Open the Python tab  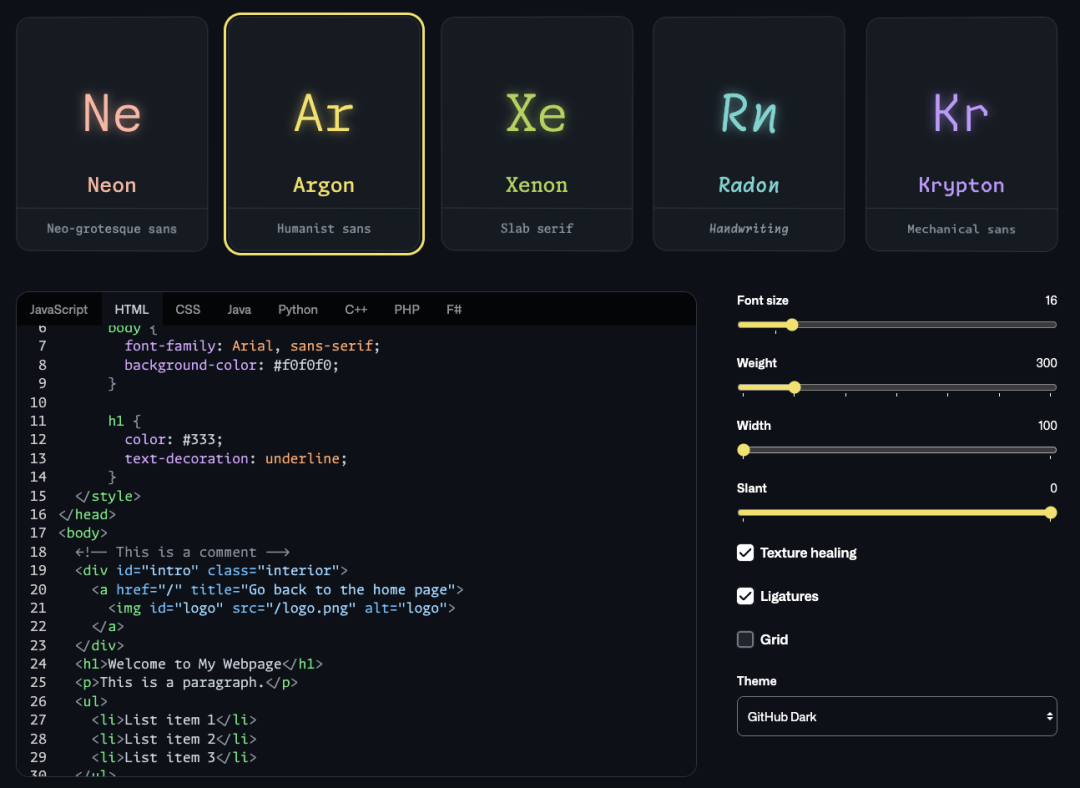(298, 309)
